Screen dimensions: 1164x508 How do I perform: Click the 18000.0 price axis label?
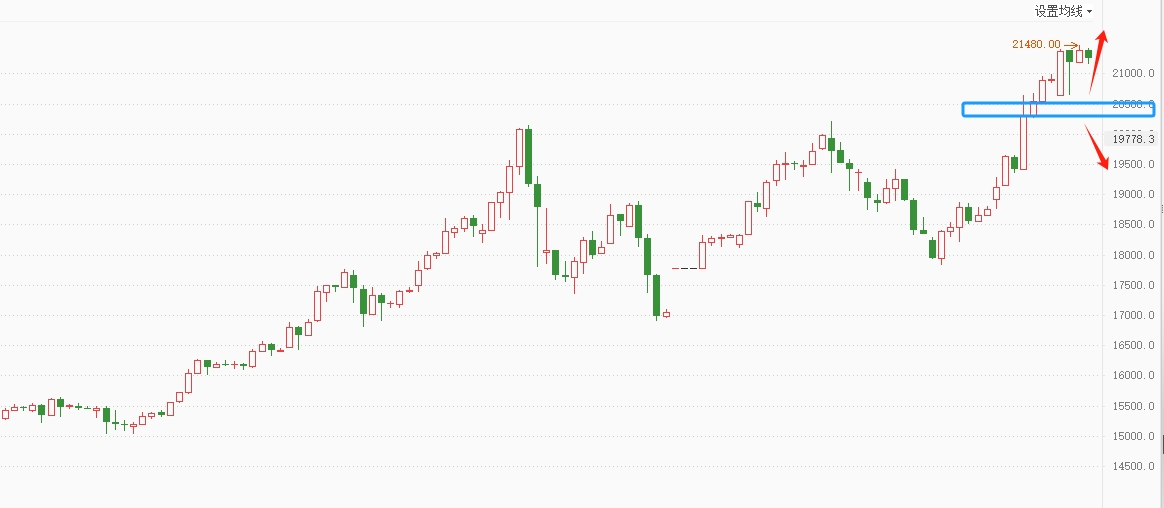click(x=1134, y=255)
